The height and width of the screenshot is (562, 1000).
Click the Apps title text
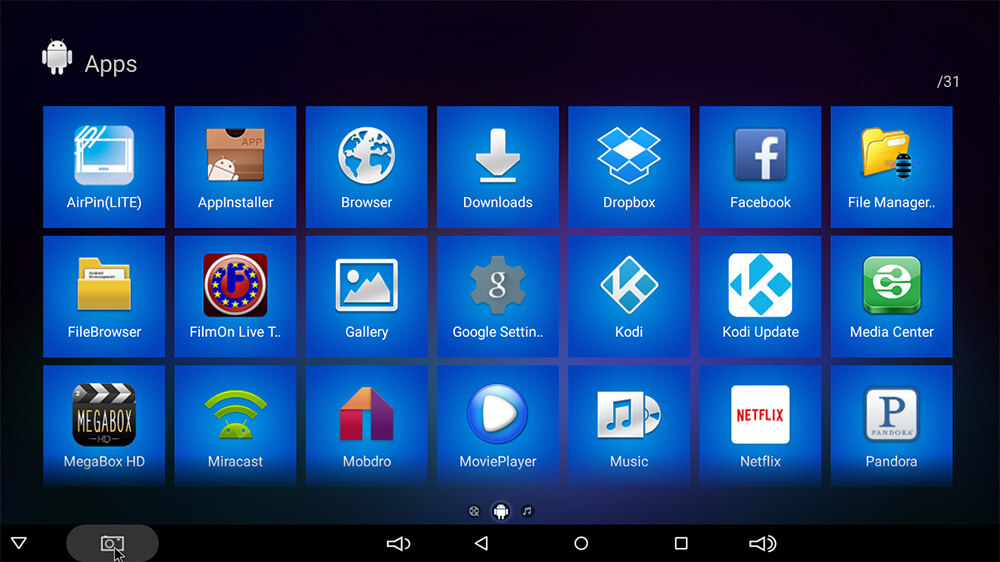[111, 64]
